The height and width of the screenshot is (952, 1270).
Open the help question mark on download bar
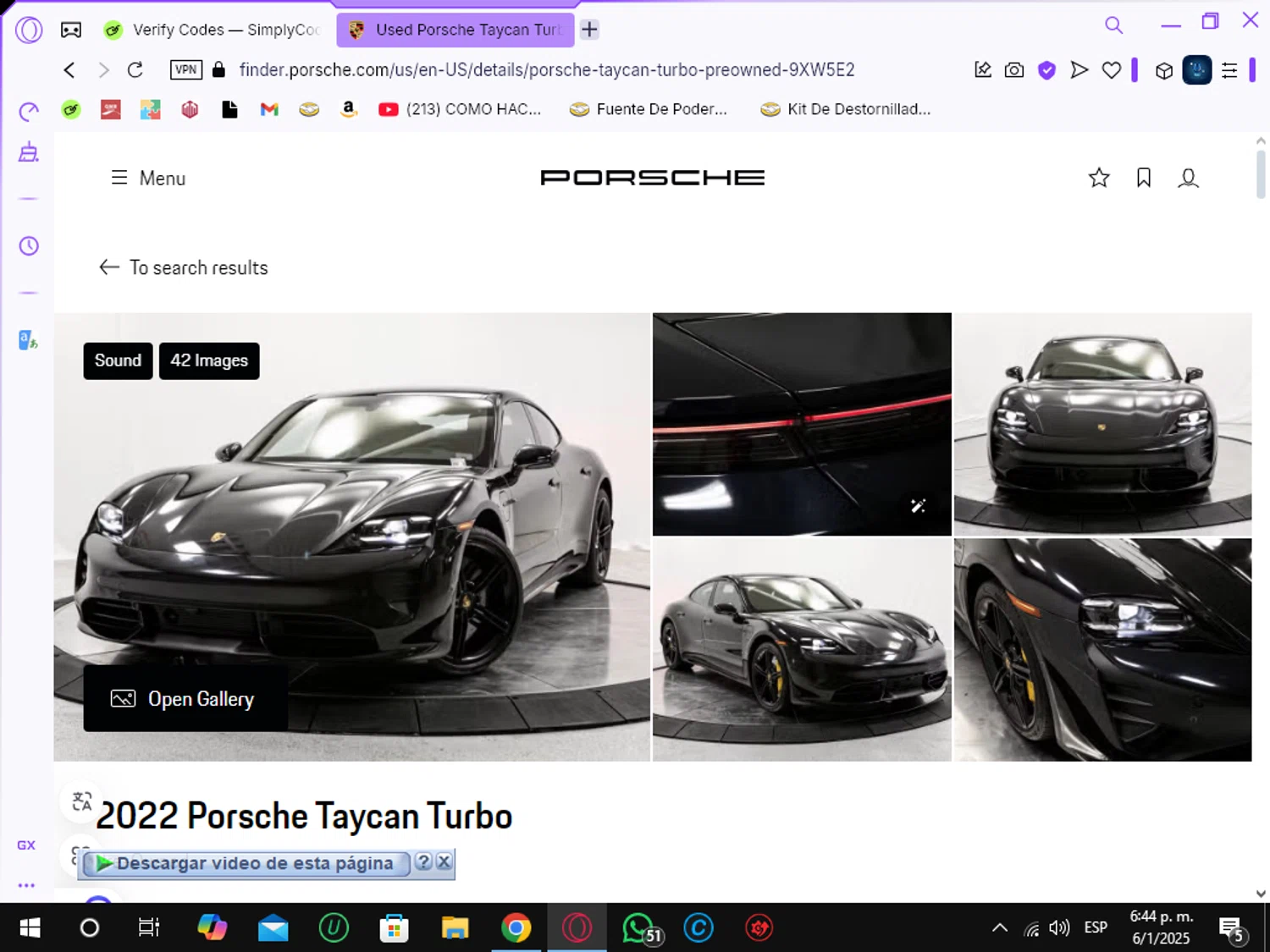tap(423, 861)
